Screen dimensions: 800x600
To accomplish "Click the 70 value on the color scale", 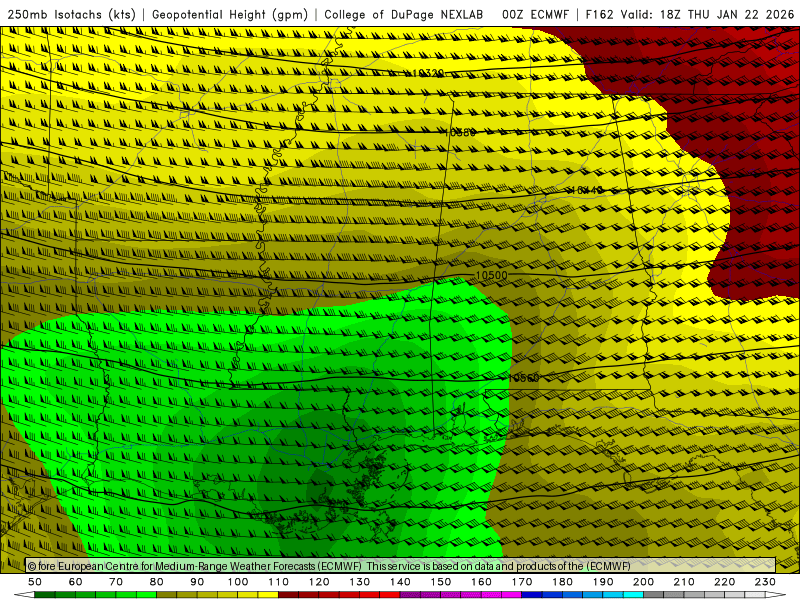I will tap(116, 582).
